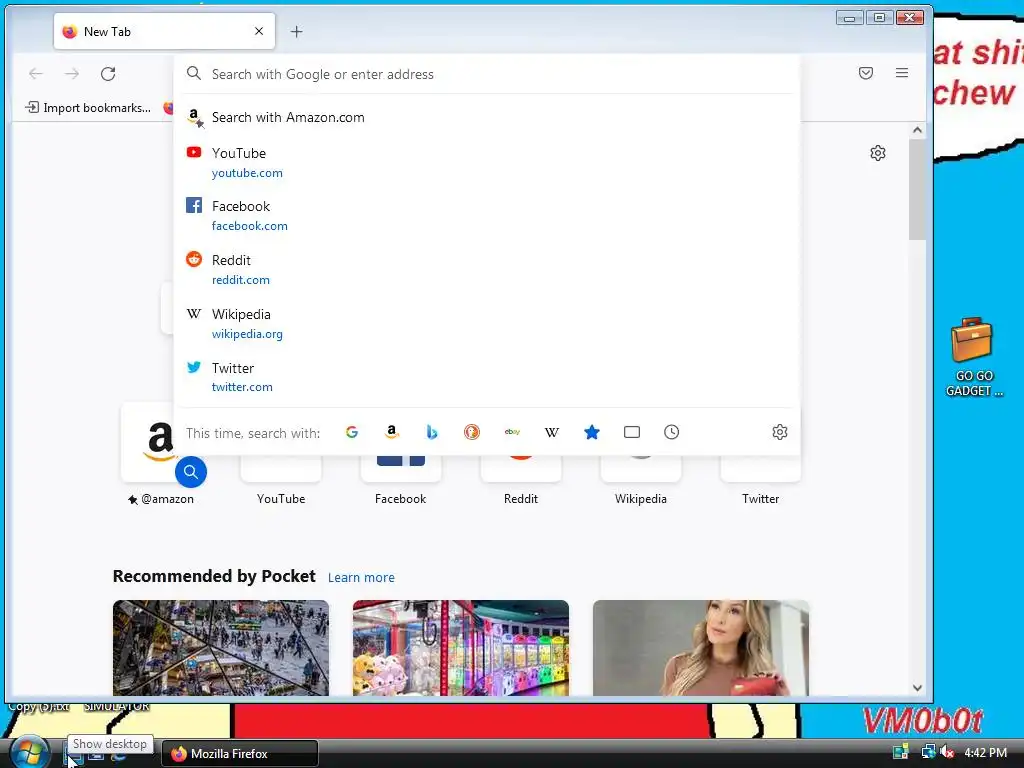This screenshot has height=768, width=1024.
Task: Open the Facebook suggestion facebook.com
Action: click(487, 216)
